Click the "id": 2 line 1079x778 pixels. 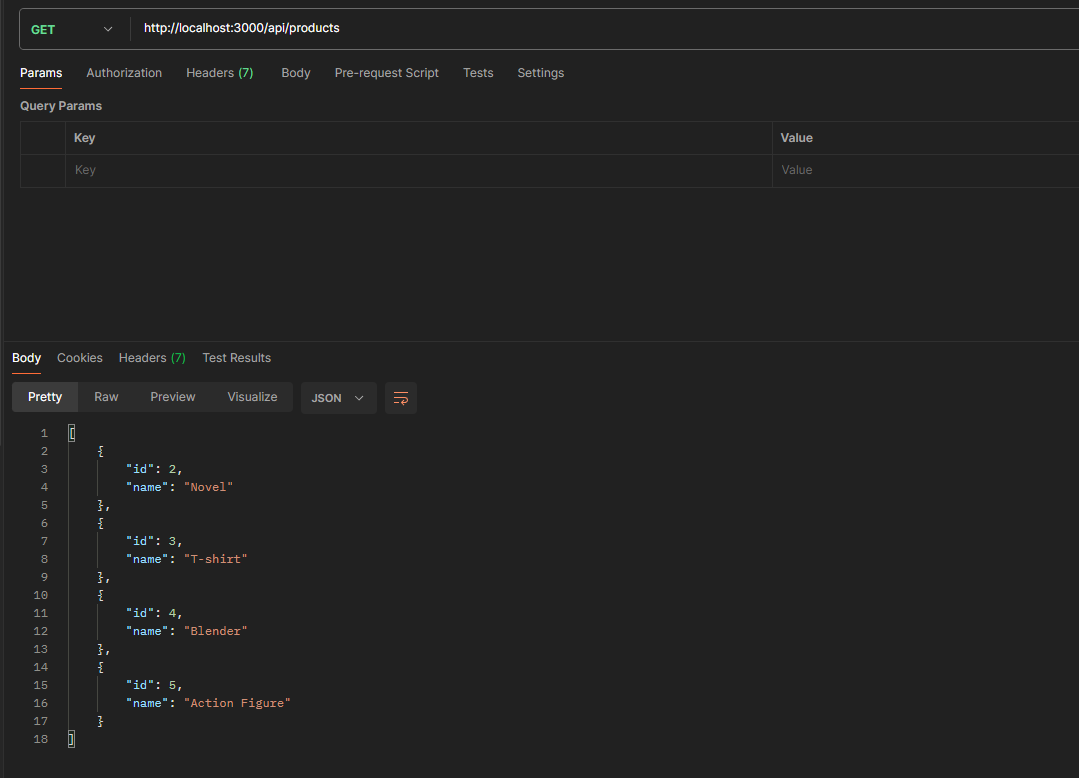click(154, 469)
